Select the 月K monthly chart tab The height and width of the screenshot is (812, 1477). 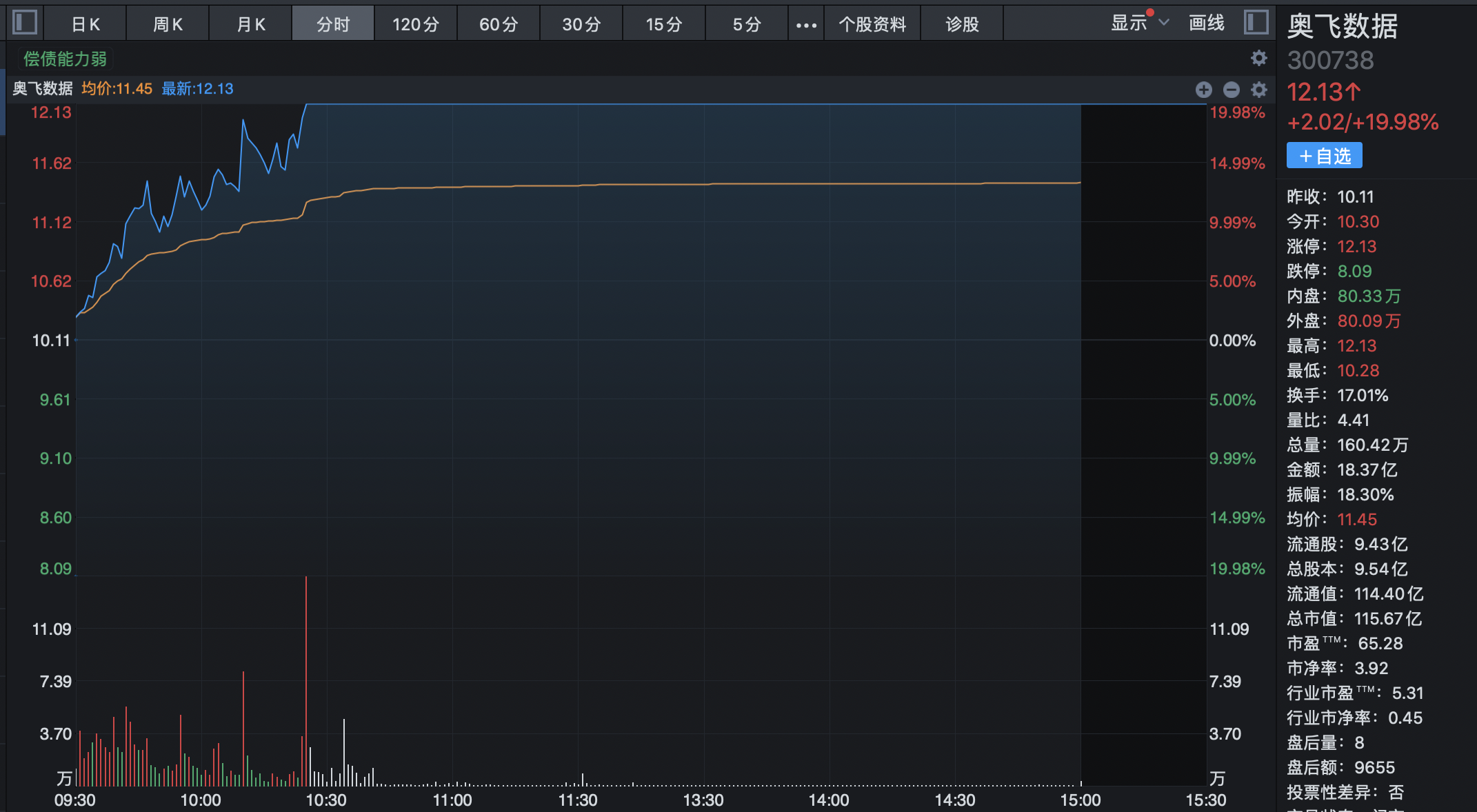point(250,25)
